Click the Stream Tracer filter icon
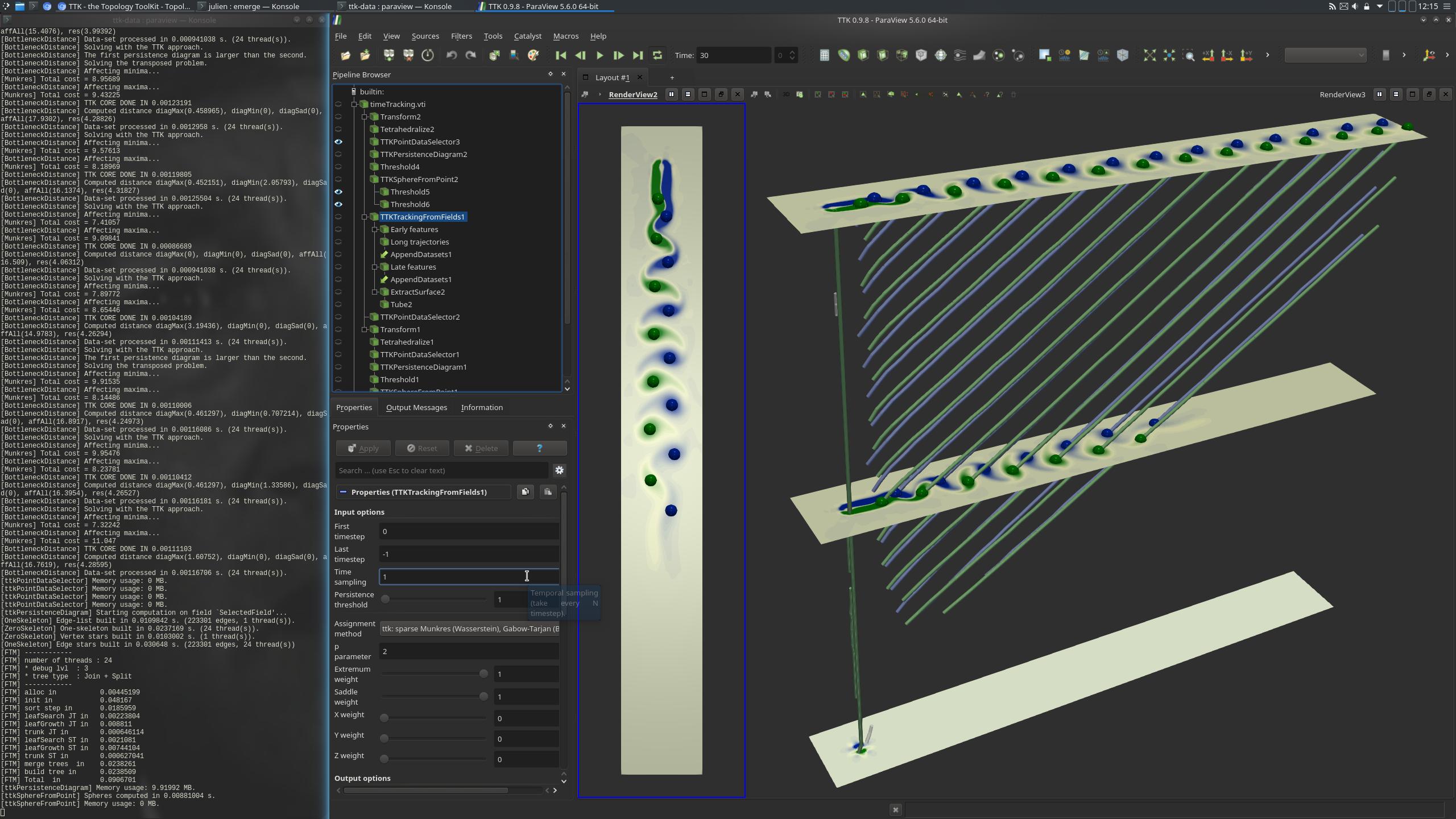Viewport: 1456px width, 819px height. (959, 55)
